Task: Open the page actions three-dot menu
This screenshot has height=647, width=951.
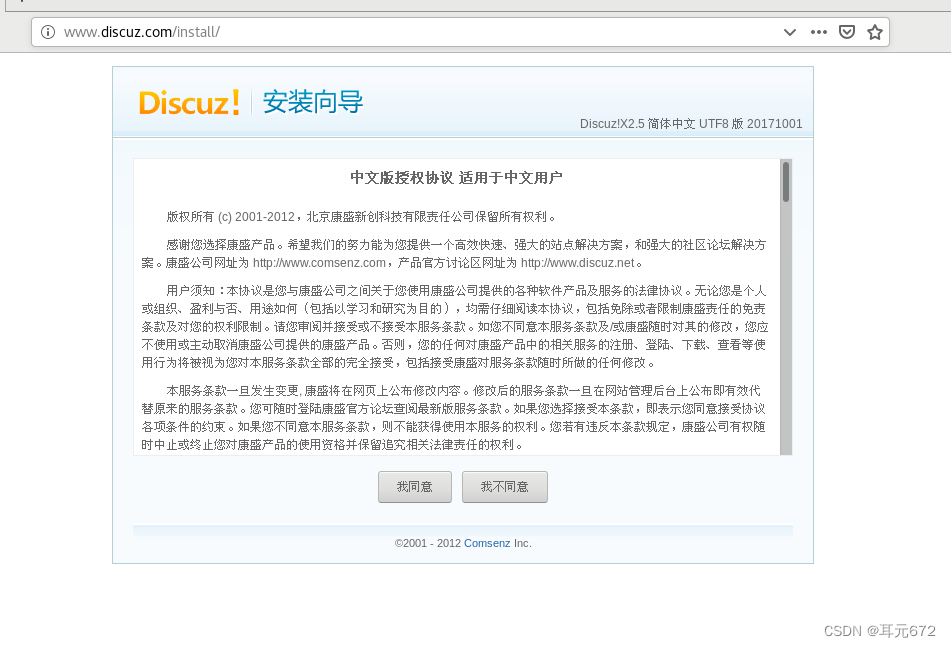Action: [818, 32]
